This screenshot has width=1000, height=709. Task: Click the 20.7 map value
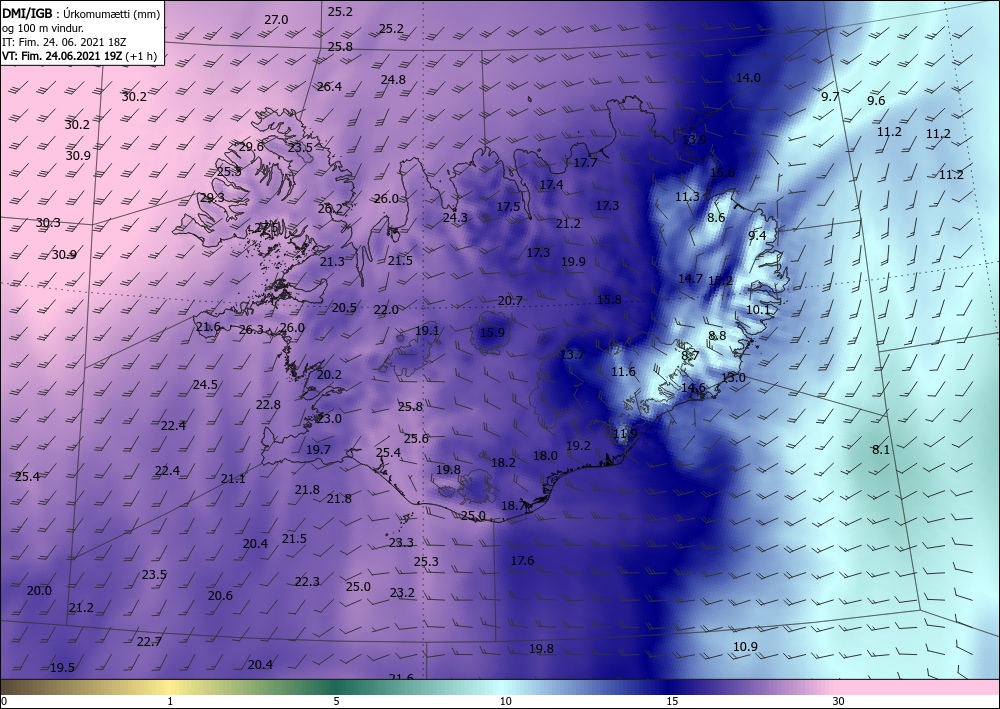[x=510, y=300]
